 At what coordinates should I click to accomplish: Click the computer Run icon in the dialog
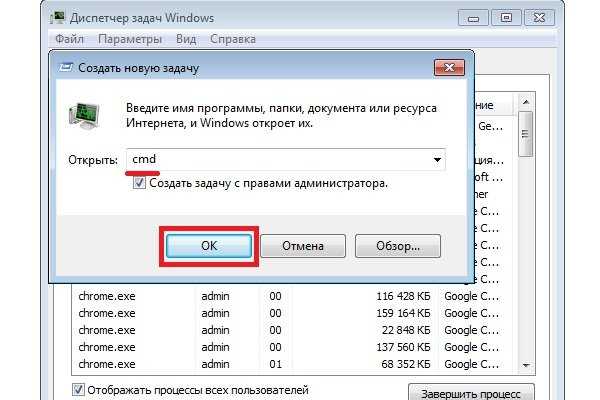84,116
